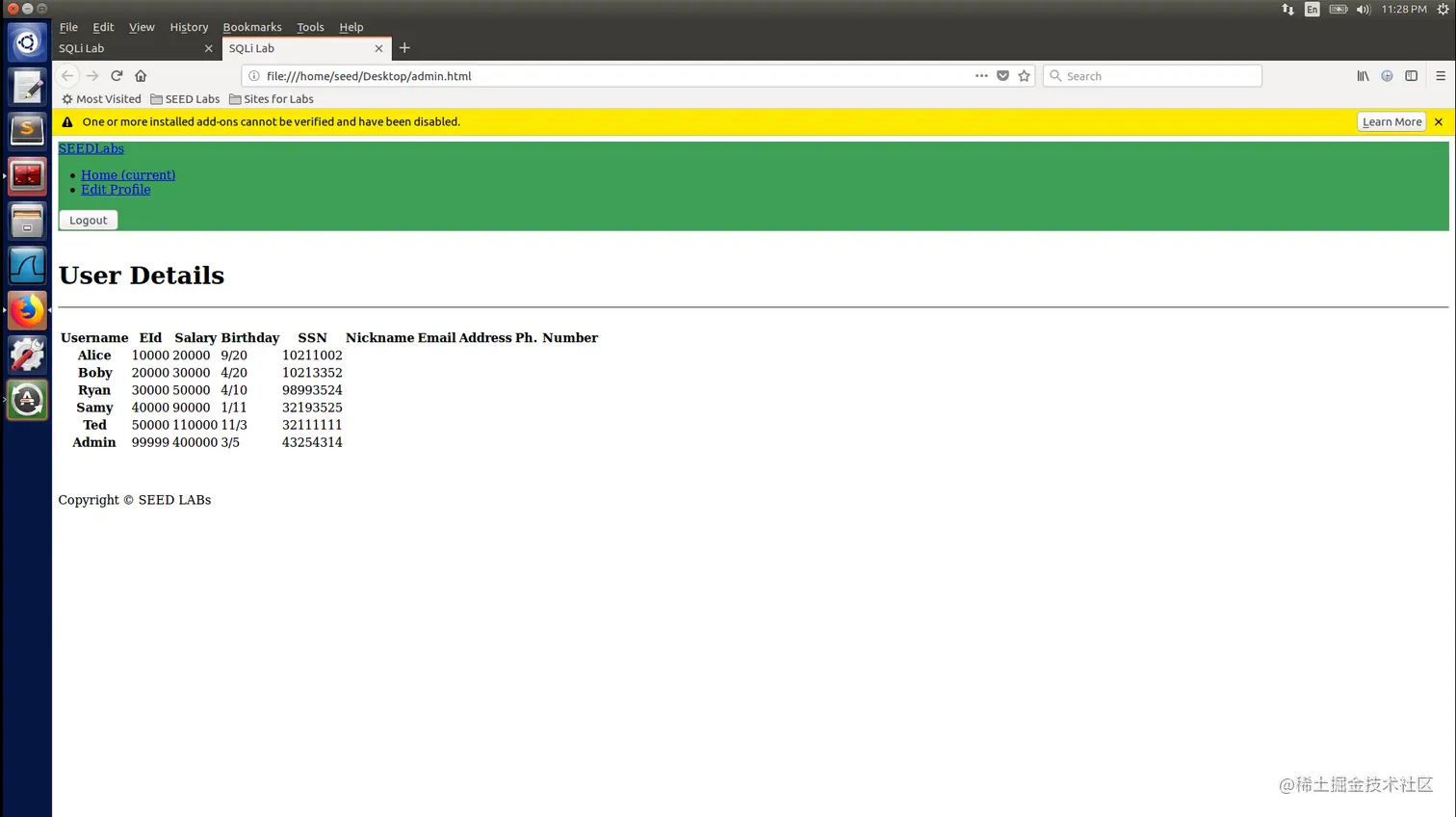The height and width of the screenshot is (817, 1456).
Task: Open the system power gear menu
Action: pos(1443,10)
